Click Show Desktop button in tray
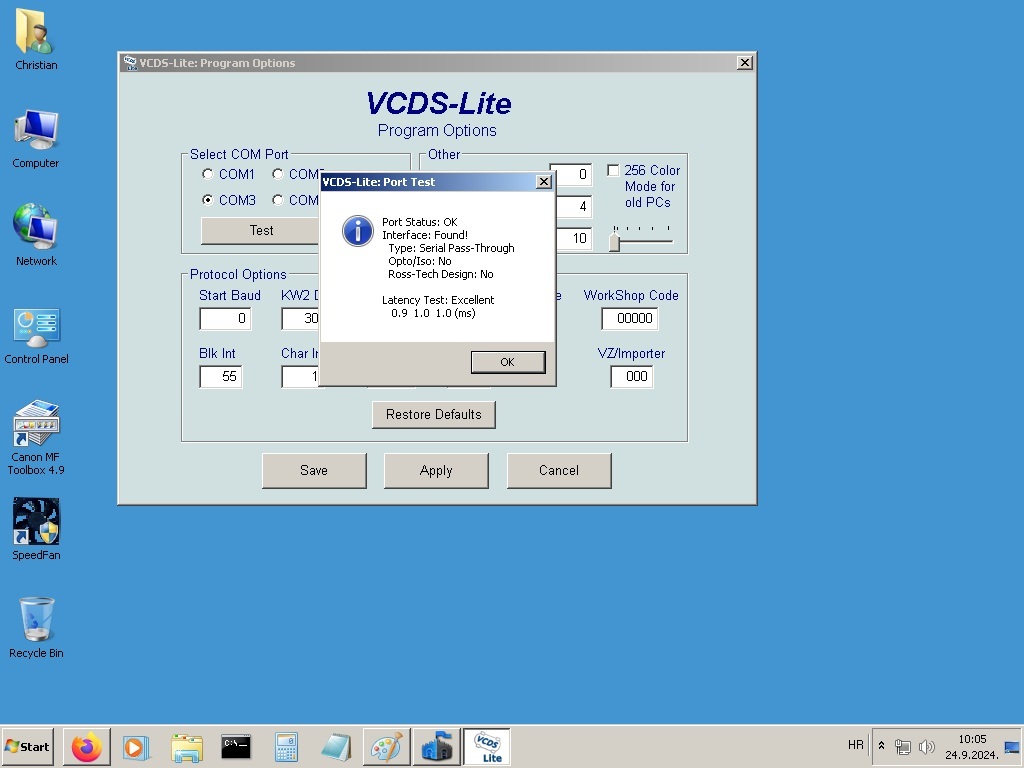The height and width of the screenshot is (768, 1024). point(1012,746)
